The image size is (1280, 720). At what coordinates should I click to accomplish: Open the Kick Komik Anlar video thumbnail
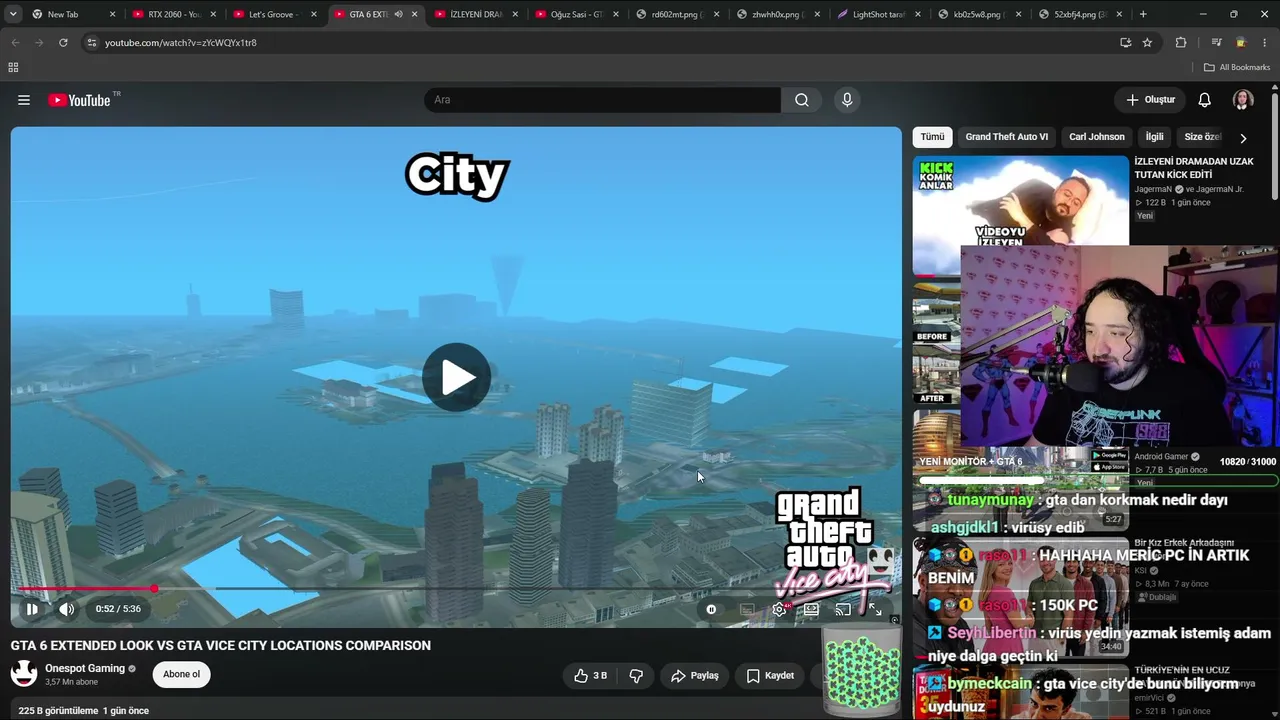(1020, 215)
